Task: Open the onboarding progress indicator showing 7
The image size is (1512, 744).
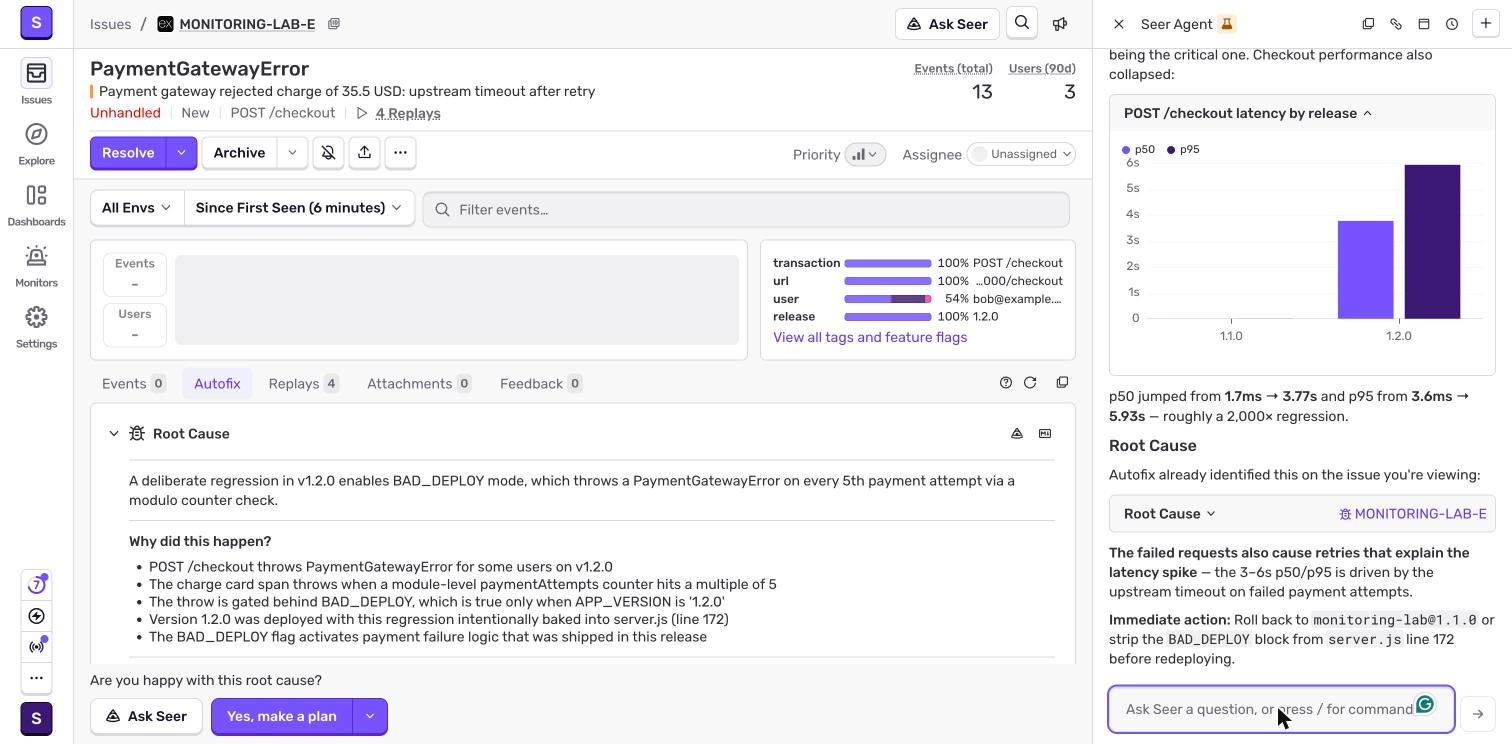Action: pyautogui.click(x=36, y=584)
